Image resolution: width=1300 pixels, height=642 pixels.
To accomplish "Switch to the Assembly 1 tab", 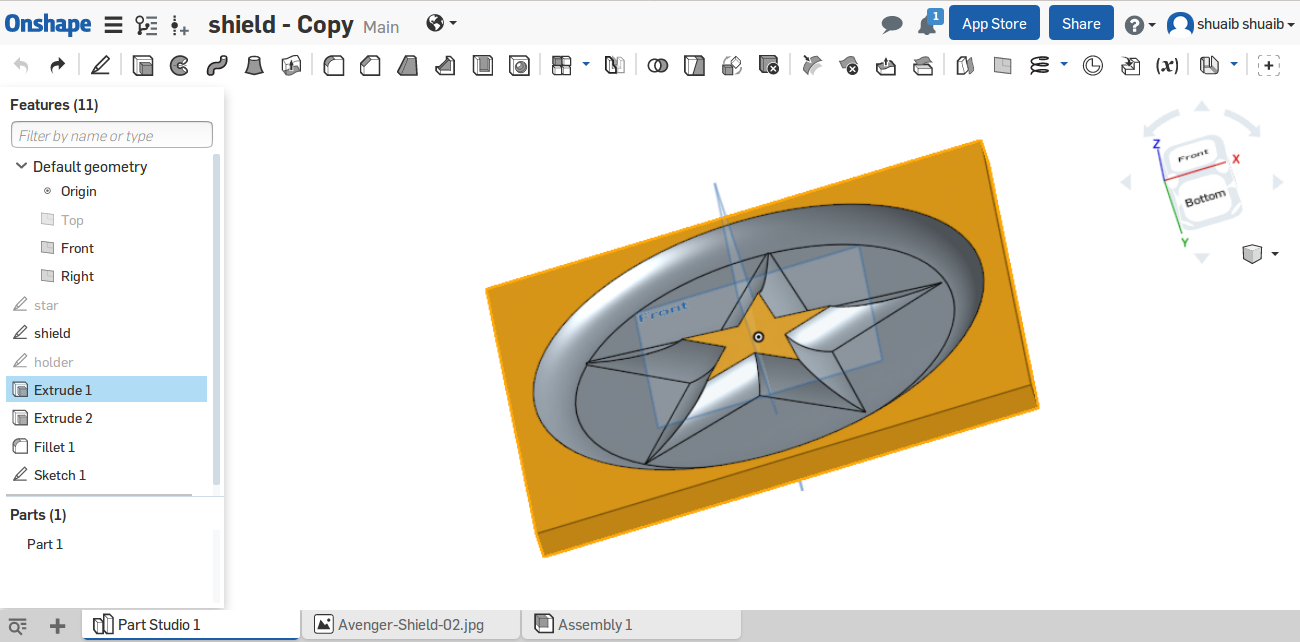I will coord(632,625).
